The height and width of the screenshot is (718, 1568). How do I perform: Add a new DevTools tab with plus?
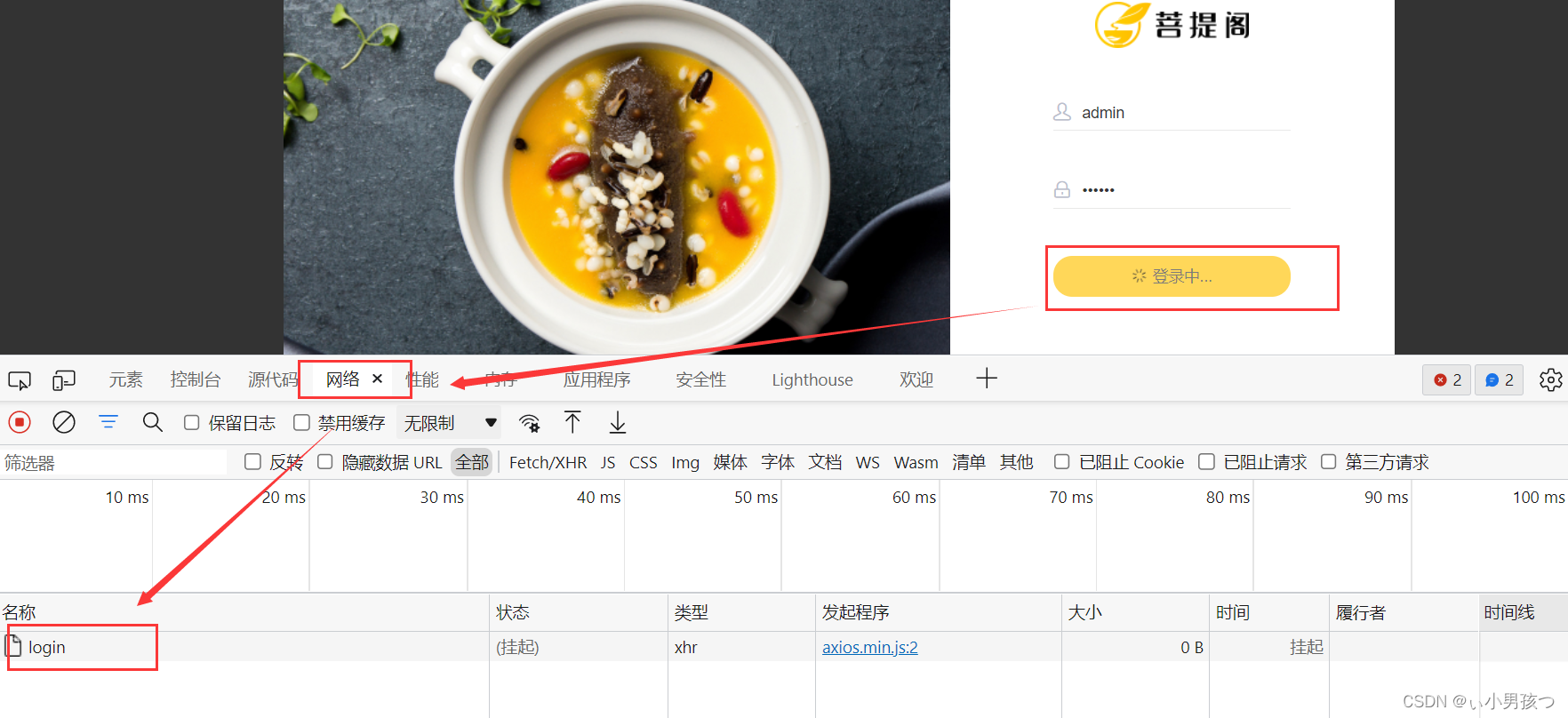tap(987, 379)
